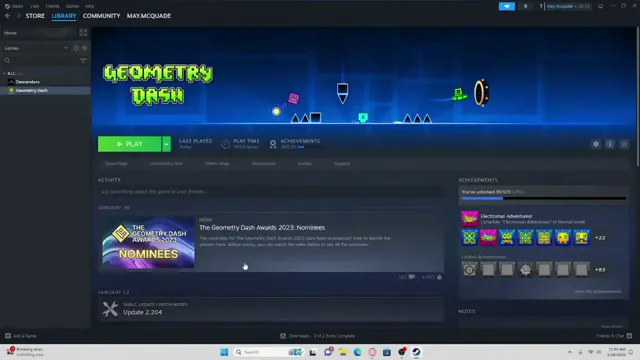Open the may.mcquade account dropdown

tap(568, 6)
